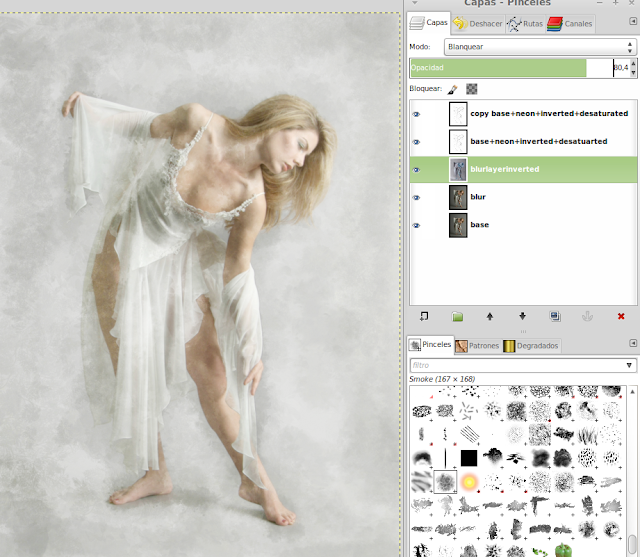Delete layer using the red X icon

[621, 316]
